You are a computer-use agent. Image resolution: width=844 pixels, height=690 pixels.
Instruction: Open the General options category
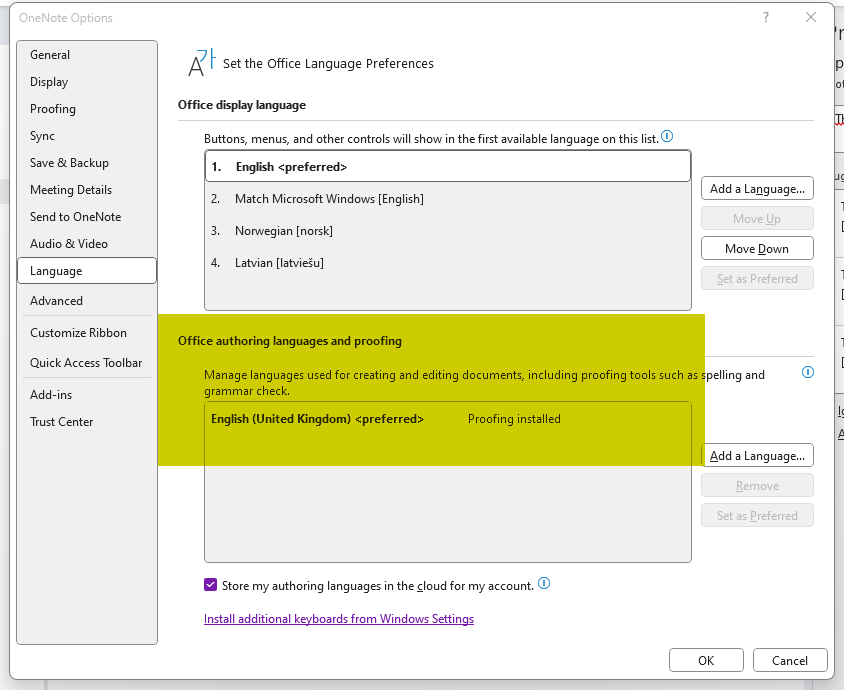tap(87, 55)
